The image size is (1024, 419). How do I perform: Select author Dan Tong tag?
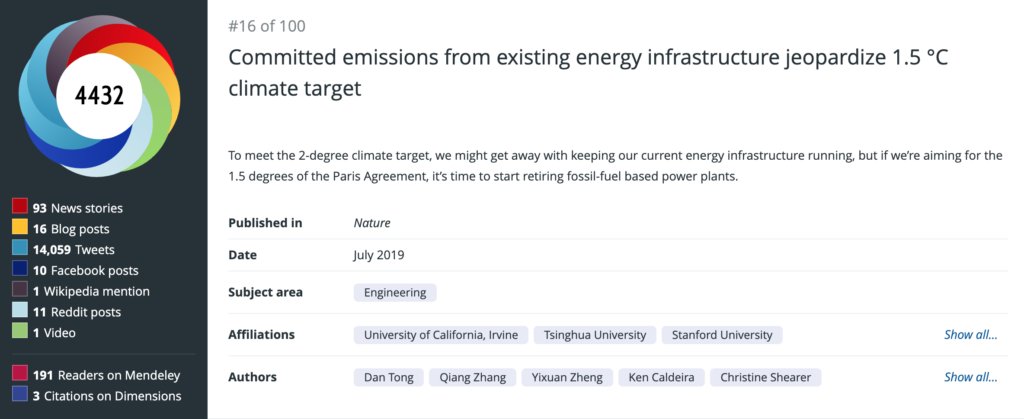tap(387, 377)
